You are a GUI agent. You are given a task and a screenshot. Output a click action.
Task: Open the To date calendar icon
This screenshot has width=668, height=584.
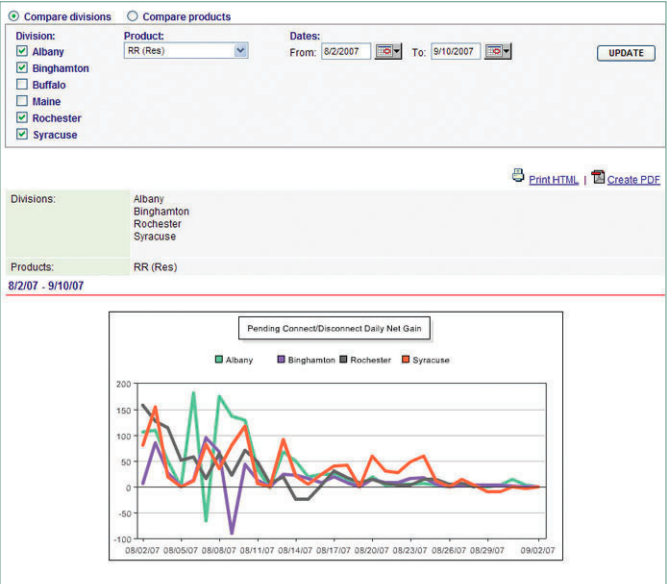[x=494, y=52]
